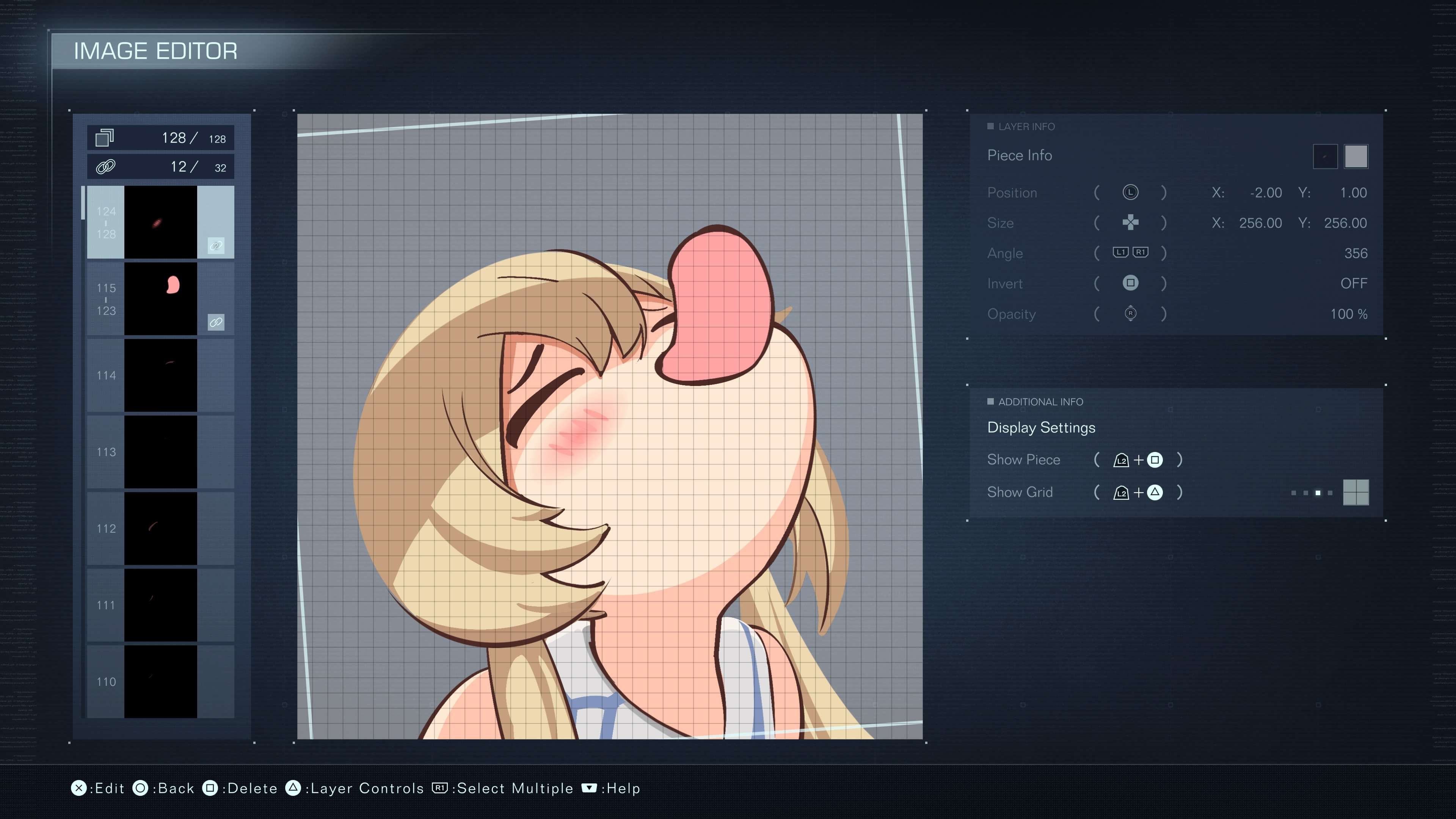The image size is (1456, 819).
Task: Click the Position label
Action: 1012,193
